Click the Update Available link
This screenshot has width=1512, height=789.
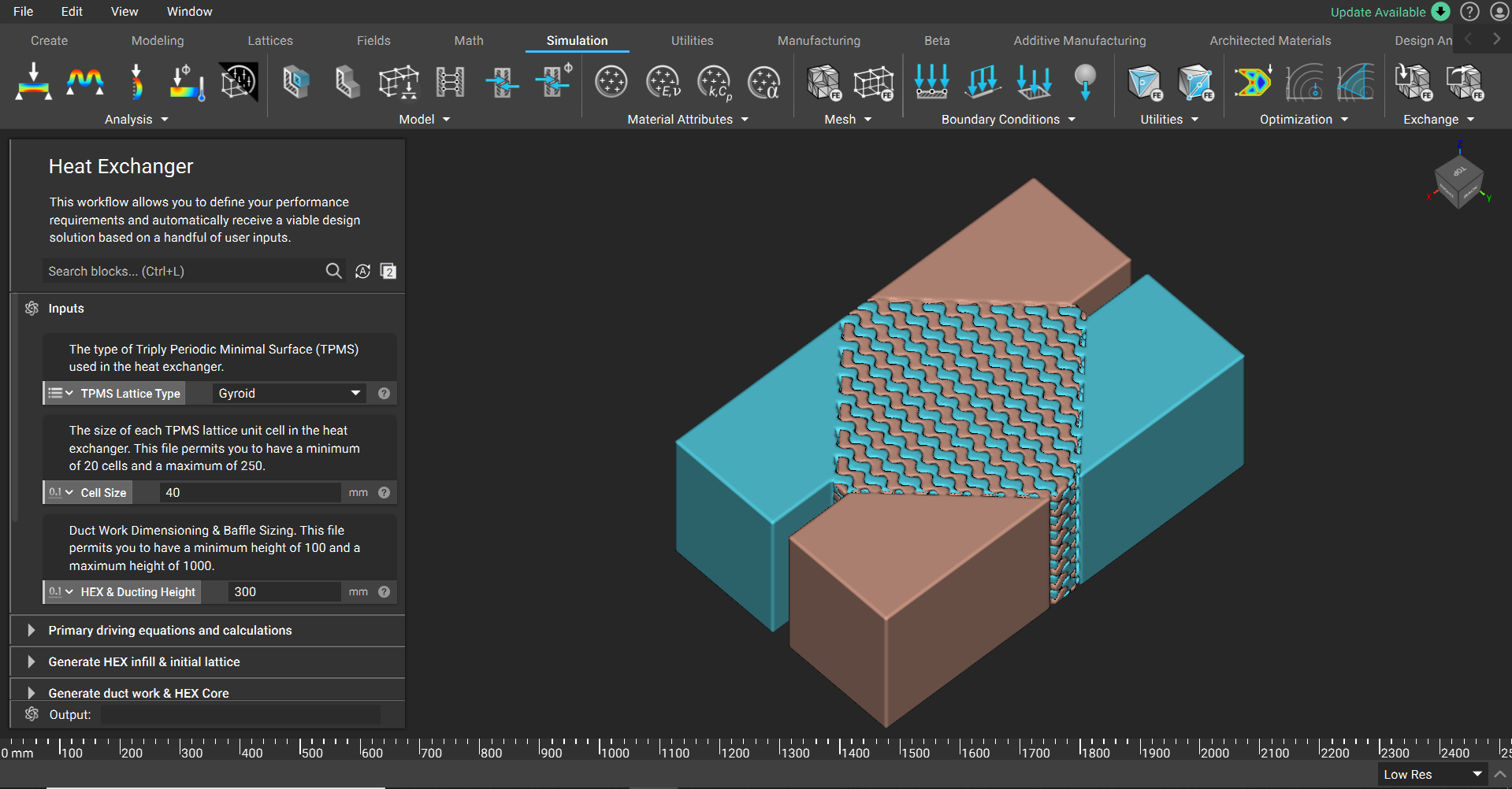[1377, 12]
